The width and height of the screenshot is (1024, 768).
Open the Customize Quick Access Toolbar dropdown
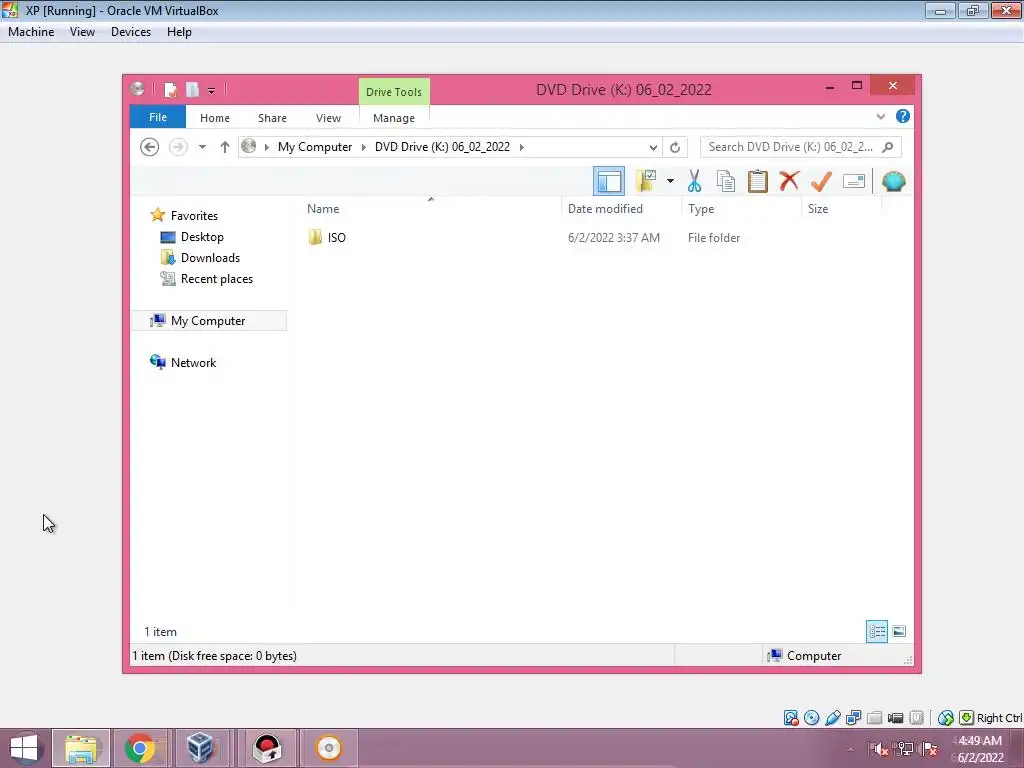coord(212,91)
